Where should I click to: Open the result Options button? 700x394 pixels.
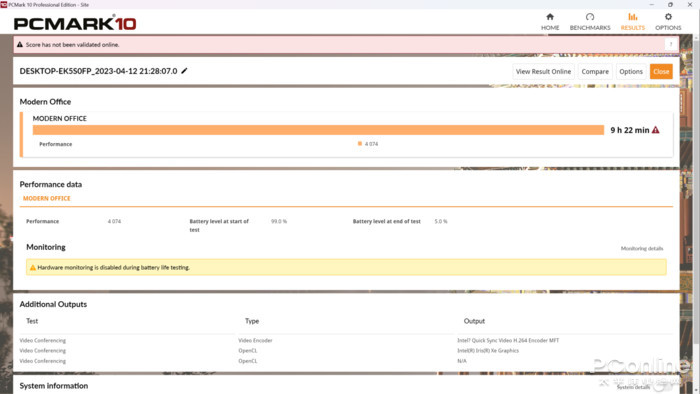click(631, 71)
